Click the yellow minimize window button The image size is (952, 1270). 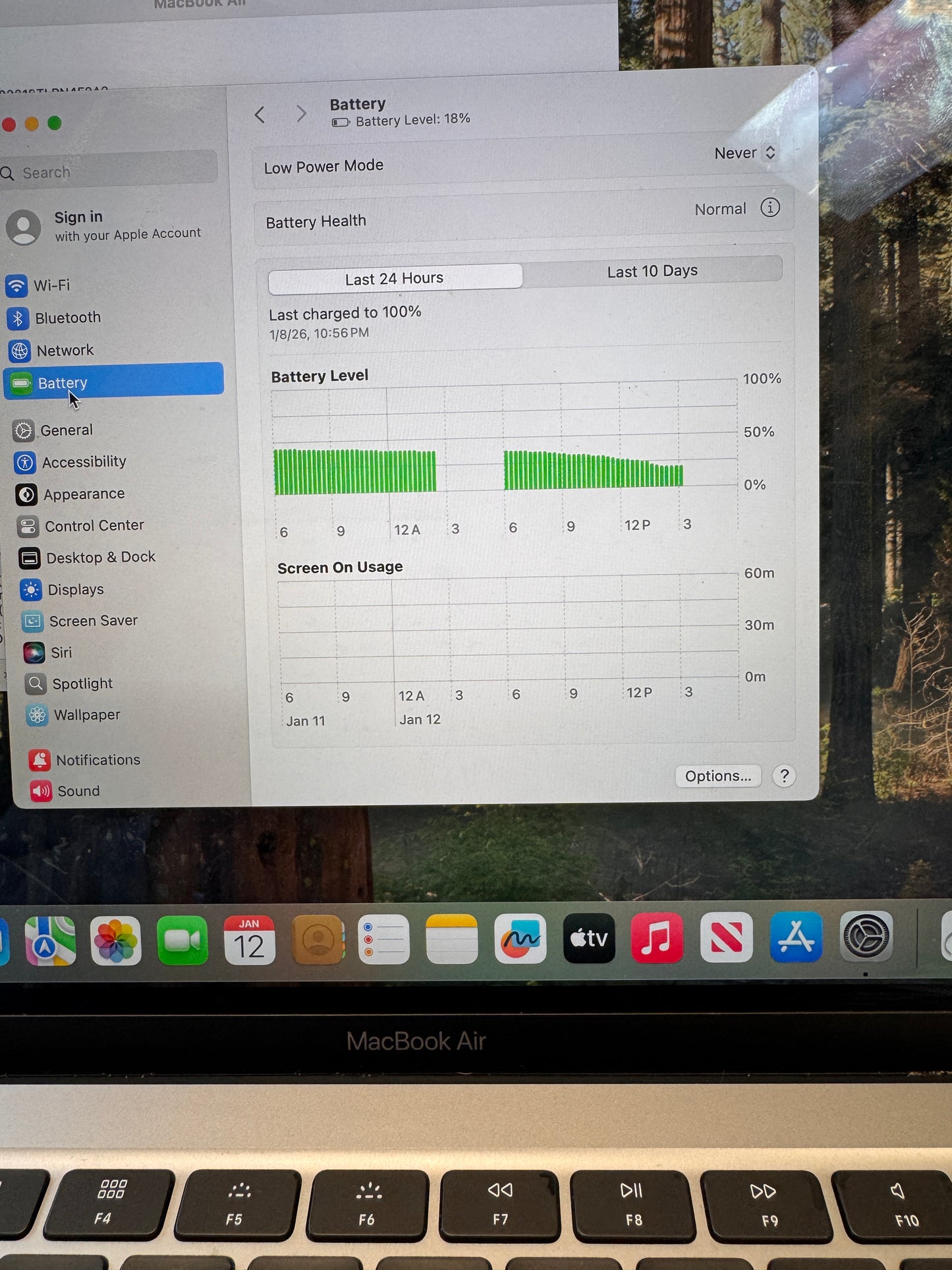32,124
